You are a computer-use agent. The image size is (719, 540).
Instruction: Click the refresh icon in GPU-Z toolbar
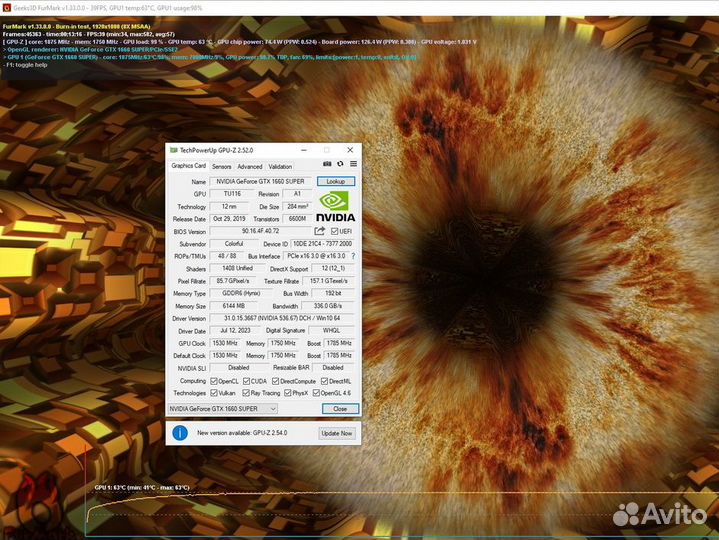coord(340,164)
